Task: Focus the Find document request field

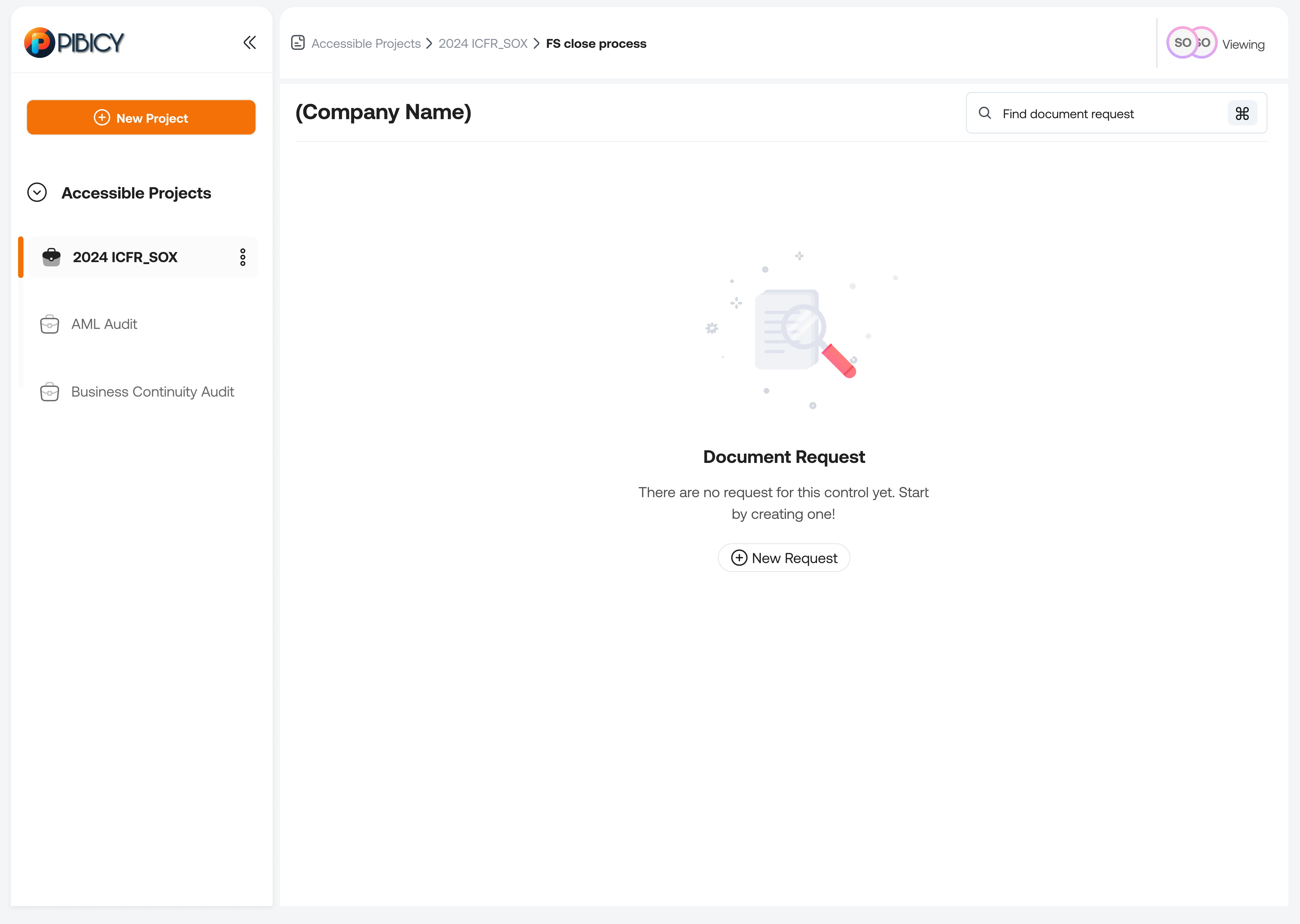Action: [x=1116, y=113]
